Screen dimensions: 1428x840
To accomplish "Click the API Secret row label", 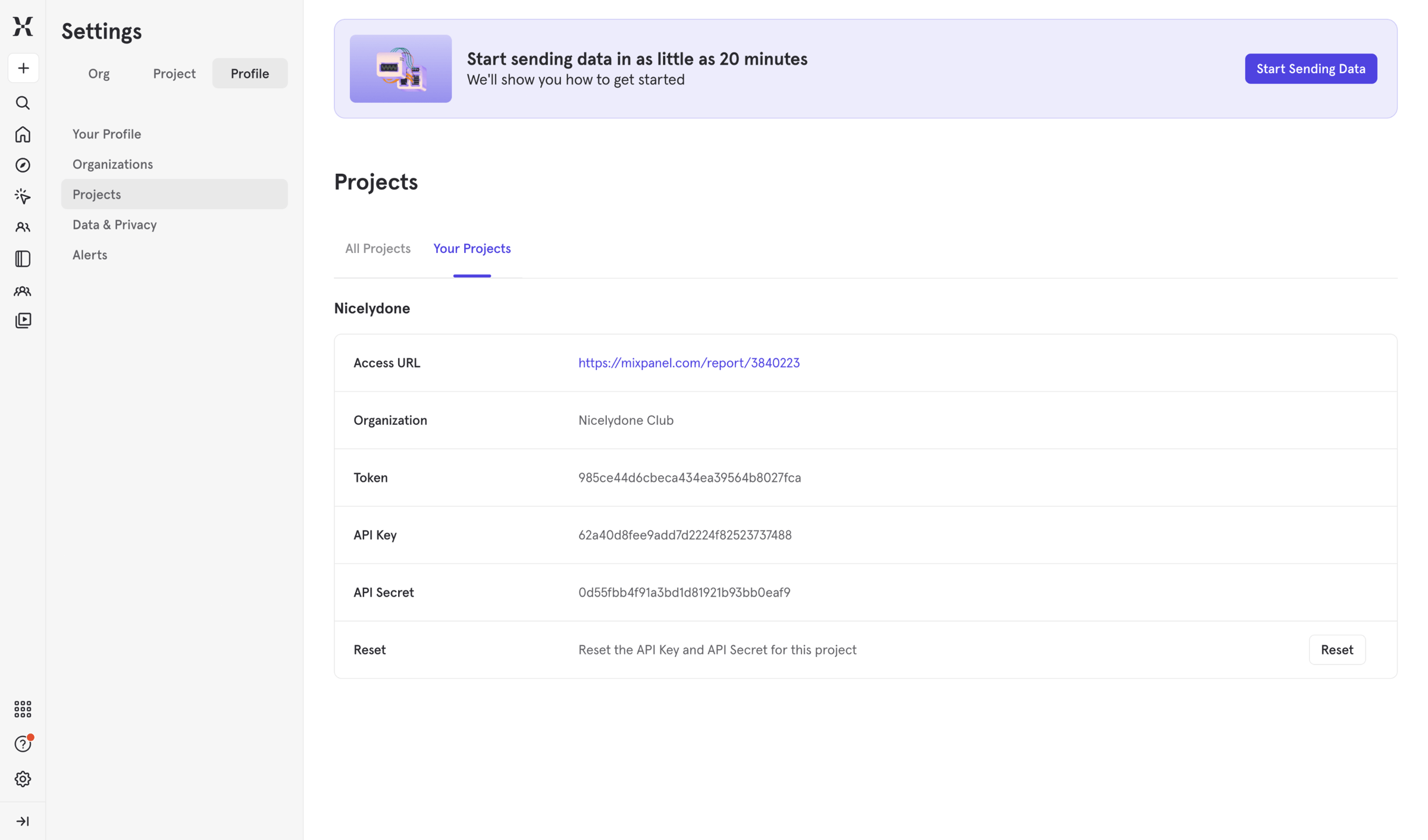I will (x=384, y=593).
